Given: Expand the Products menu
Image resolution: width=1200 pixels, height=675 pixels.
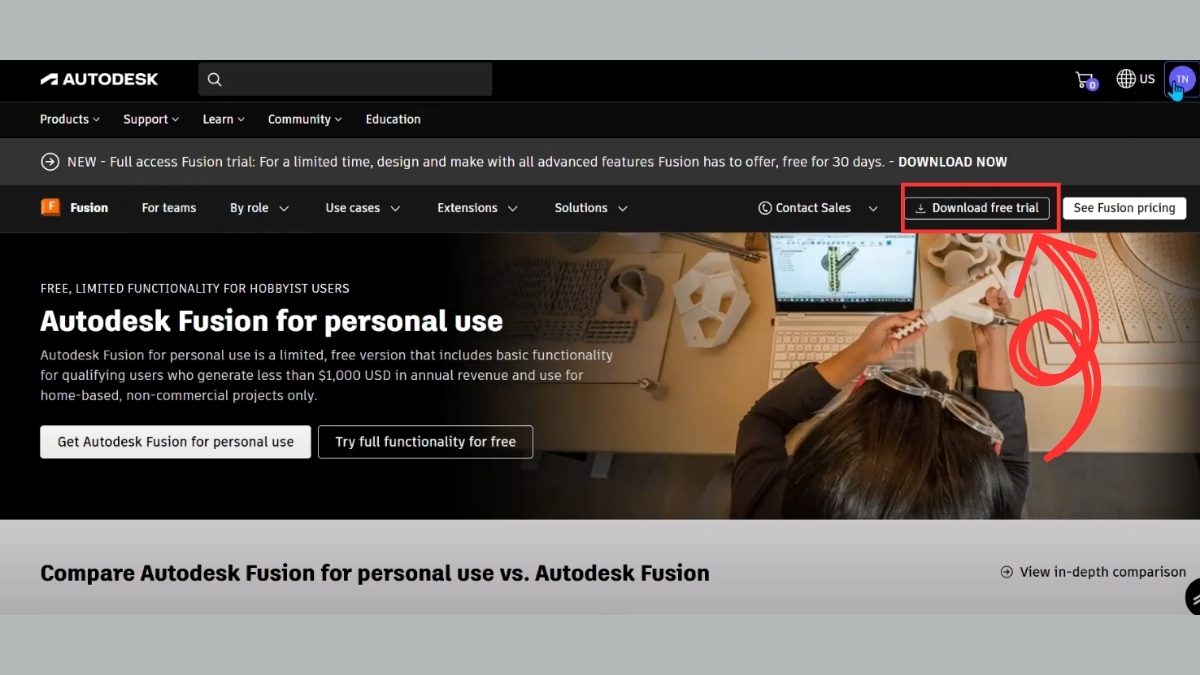Looking at the screenshot, I should tap(70, 119).
